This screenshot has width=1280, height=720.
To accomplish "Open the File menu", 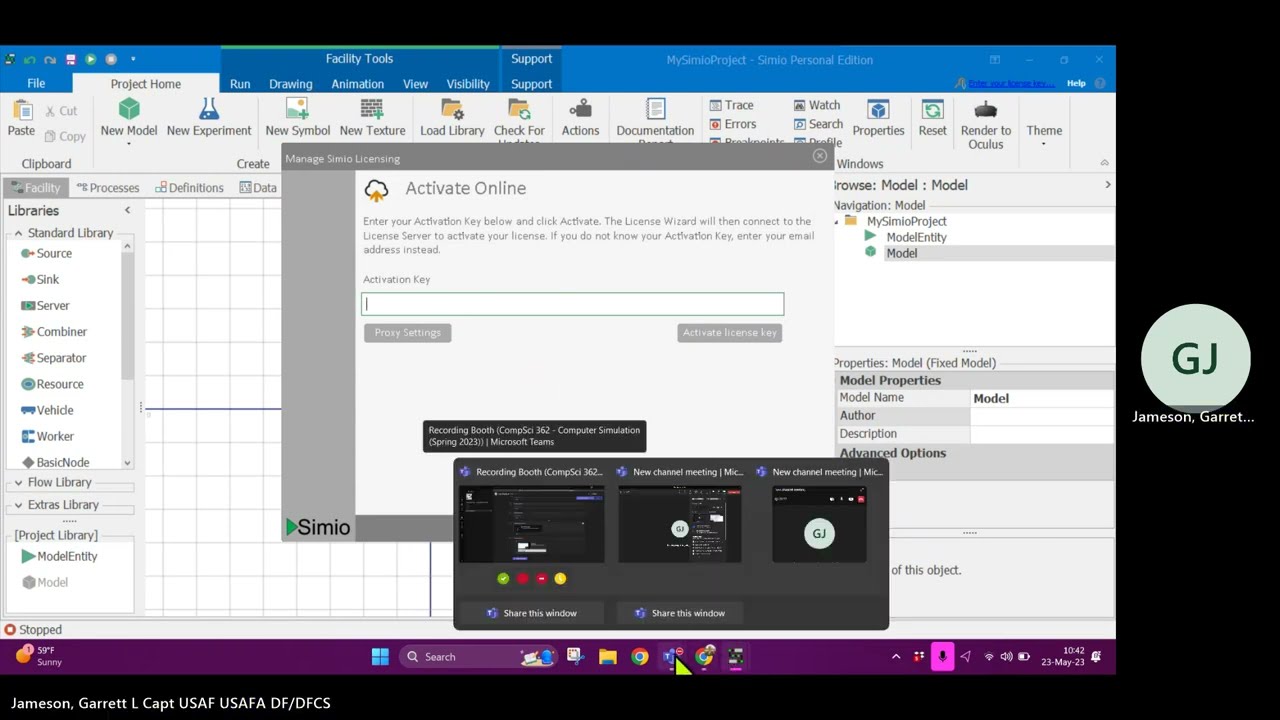I will (x=36, y=84).
